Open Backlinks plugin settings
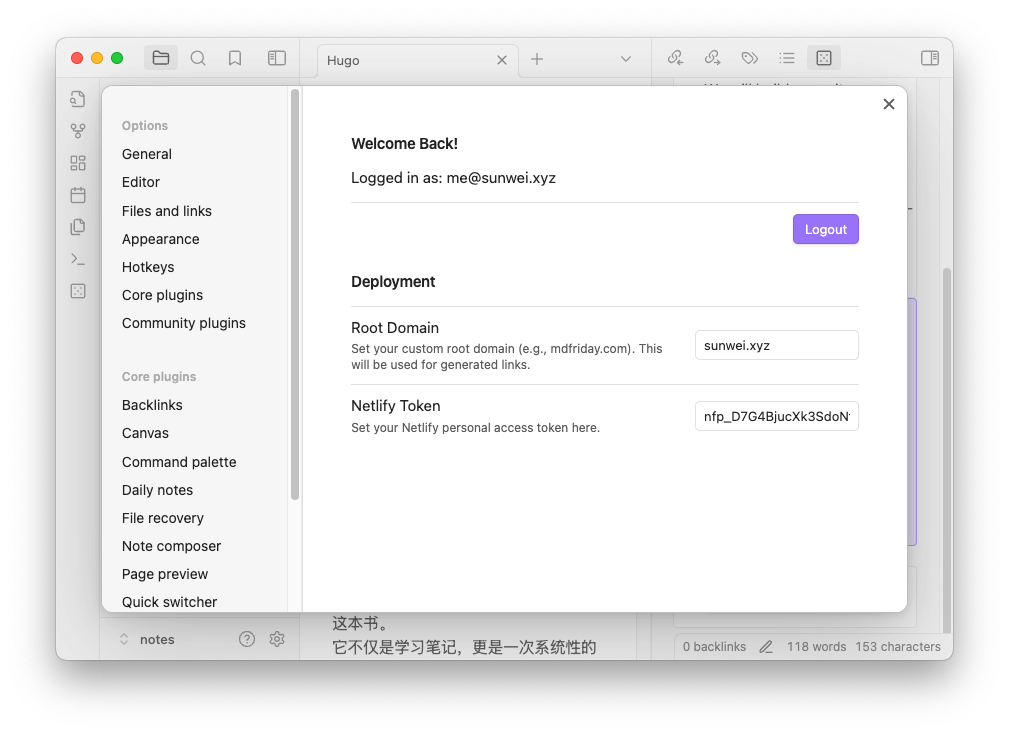Viewport: 1009px width, 734px height. click(153, 405)
